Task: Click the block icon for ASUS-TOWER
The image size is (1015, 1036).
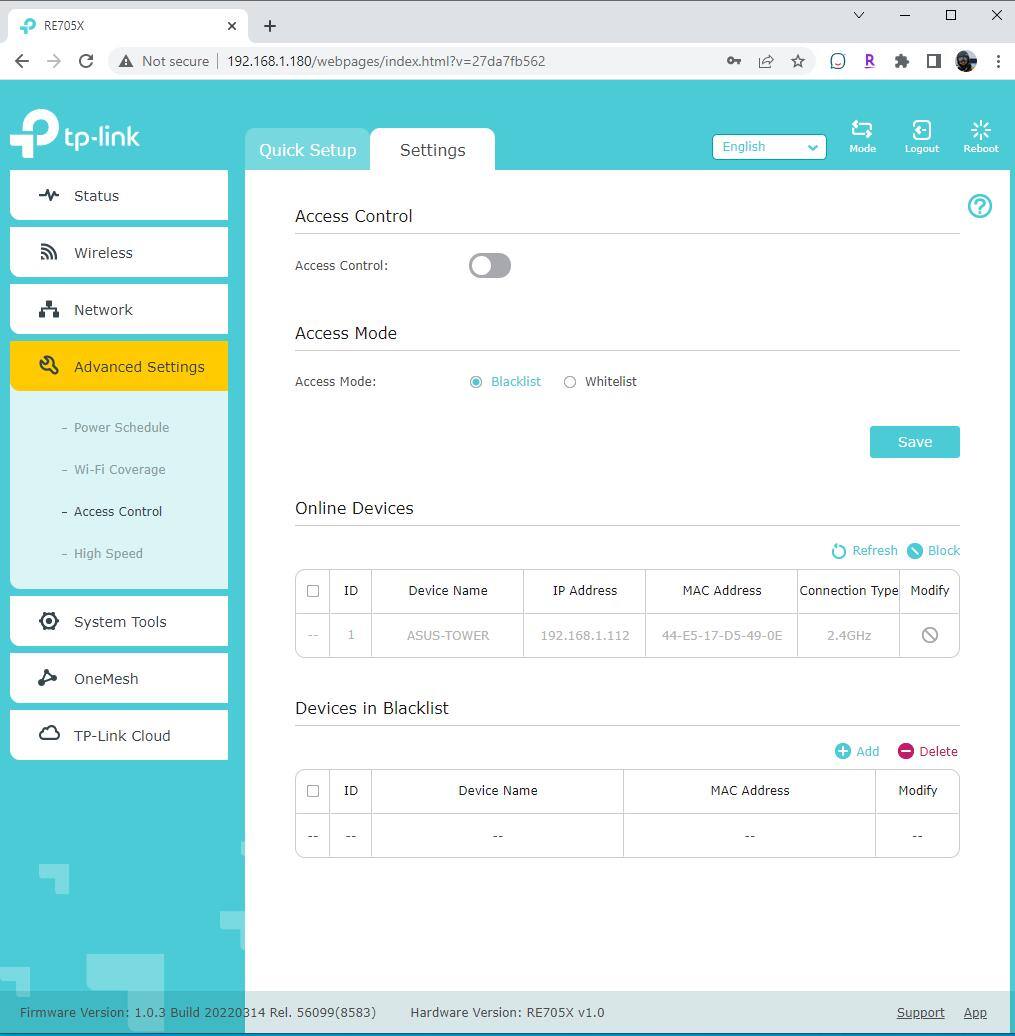Action: pos(929,635)
